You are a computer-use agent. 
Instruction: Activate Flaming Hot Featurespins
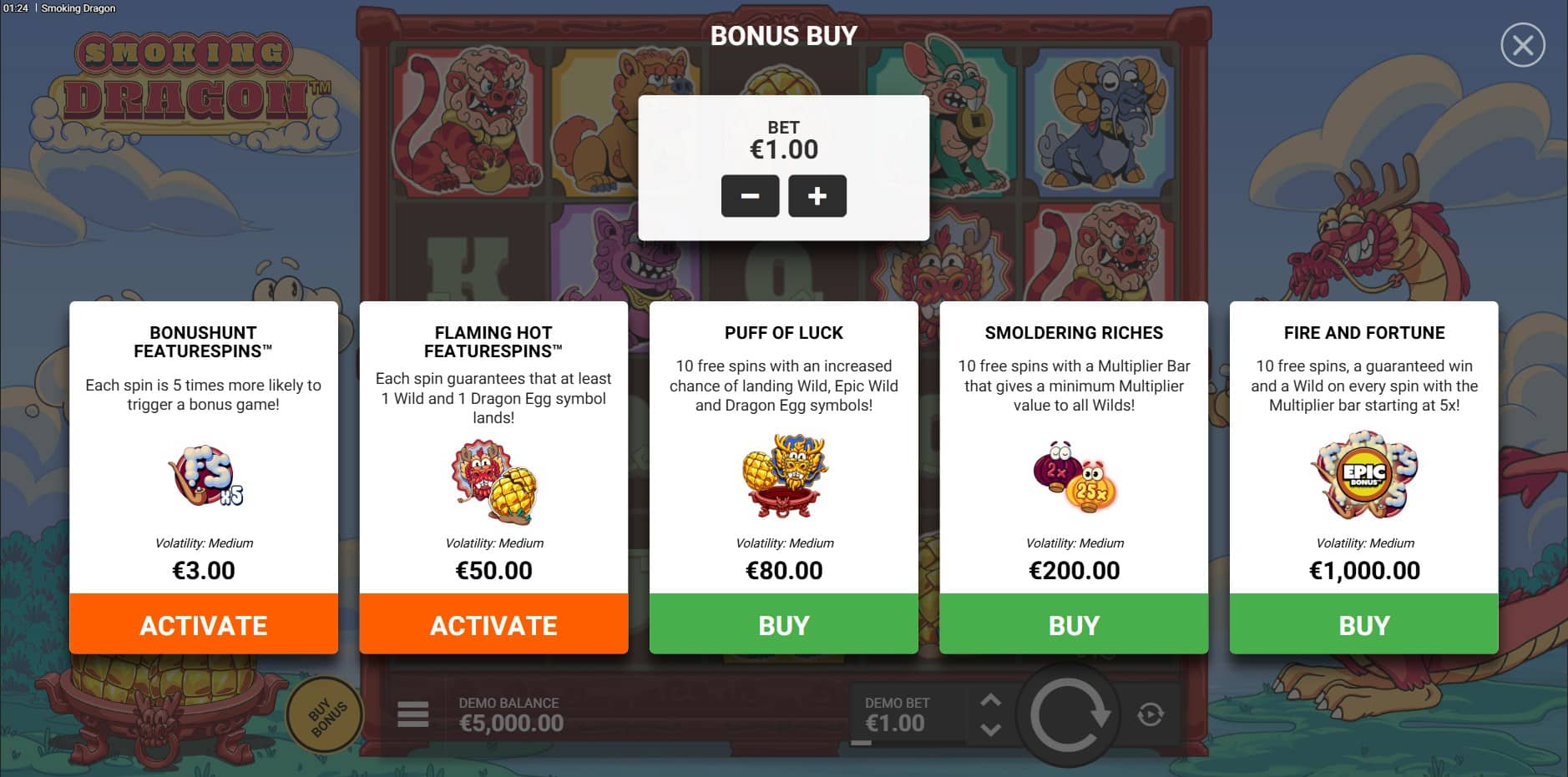coord(493,624)
